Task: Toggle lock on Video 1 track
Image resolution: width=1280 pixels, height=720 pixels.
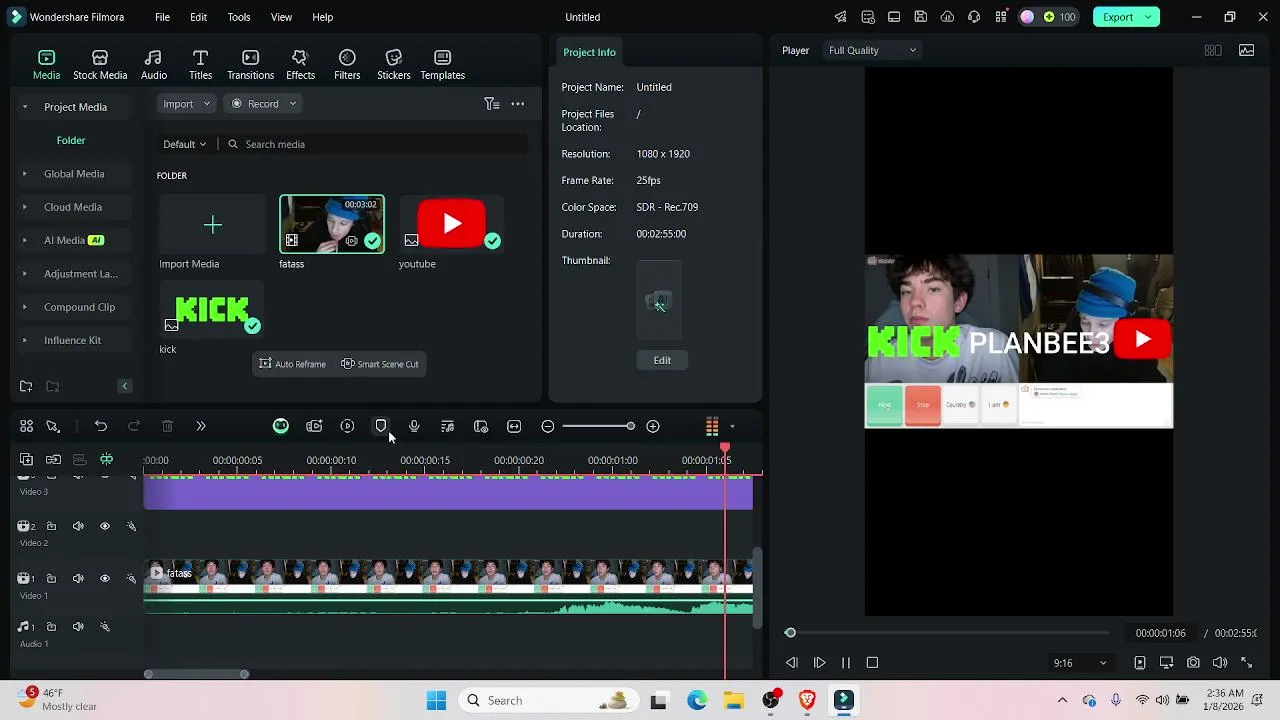Action: [51, 578]
